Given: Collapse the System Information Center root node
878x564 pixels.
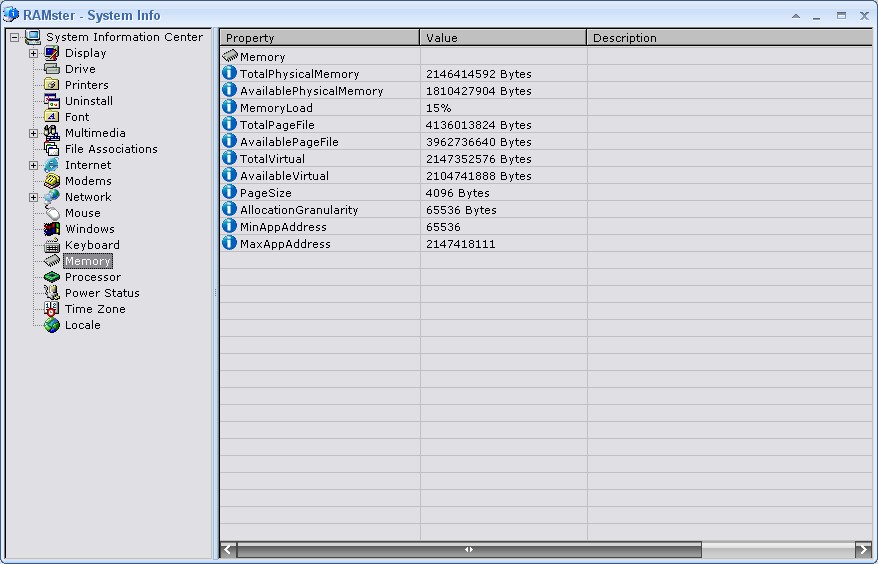Looking at the screenshot, I should coord(15,38).
